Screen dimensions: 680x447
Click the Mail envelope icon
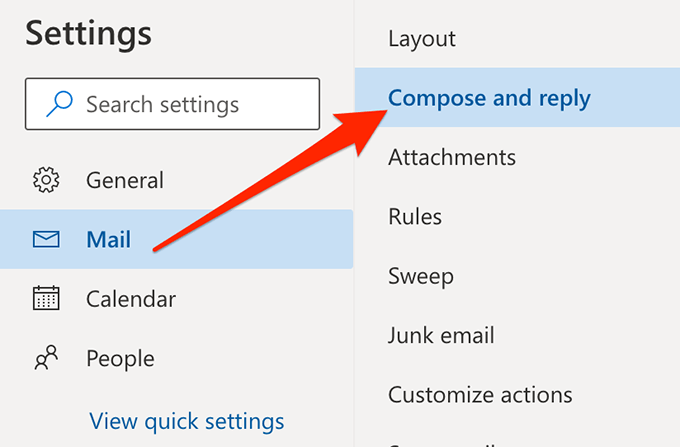46,240
